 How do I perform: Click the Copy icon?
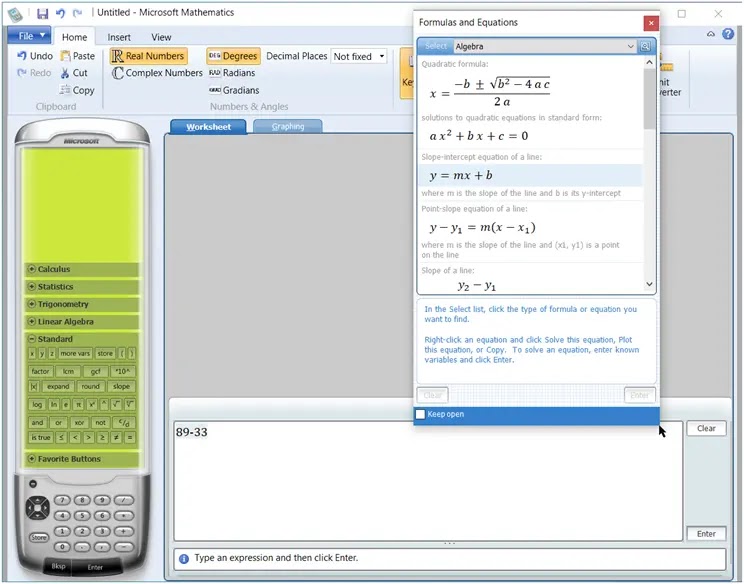[65, 90]
